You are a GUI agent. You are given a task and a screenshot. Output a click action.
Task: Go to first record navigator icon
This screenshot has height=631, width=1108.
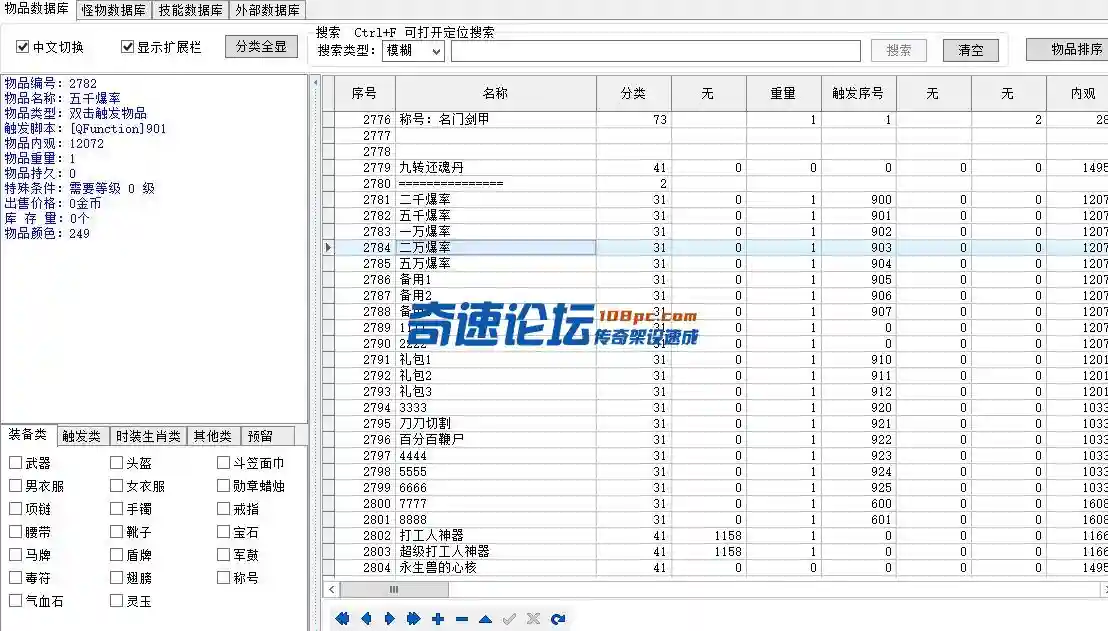click(342, 619)
